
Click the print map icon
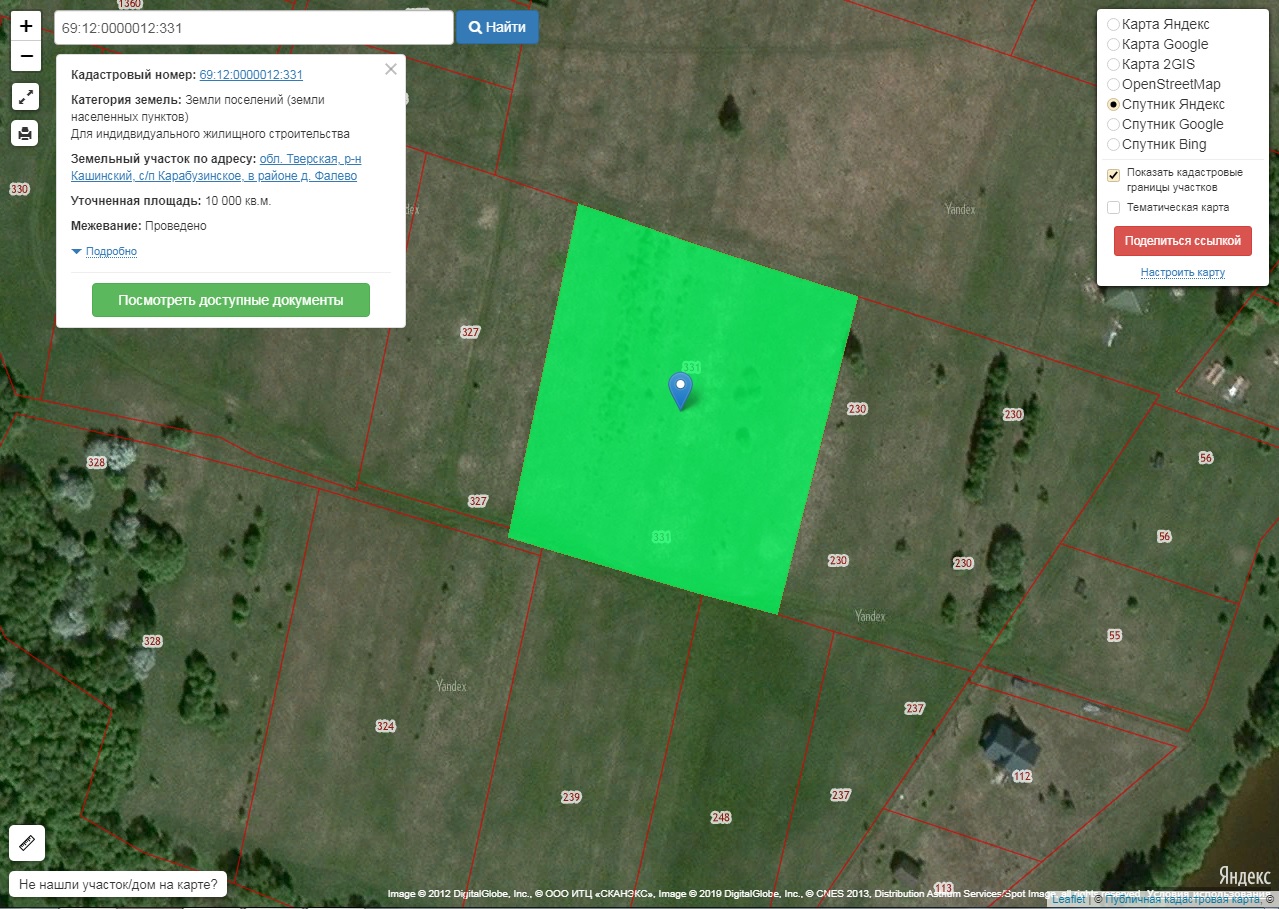click(26, 132)
